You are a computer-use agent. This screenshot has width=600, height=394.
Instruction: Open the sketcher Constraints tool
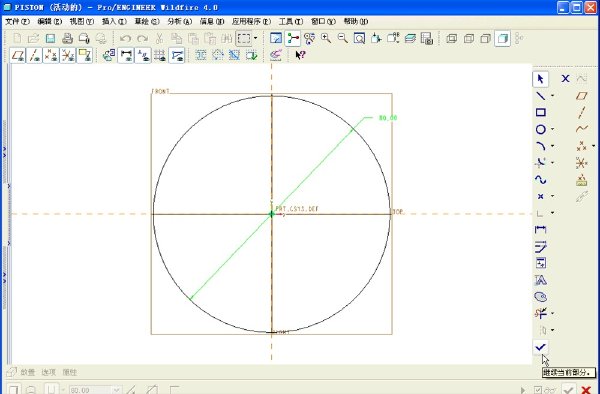click(x=540, y=263)
